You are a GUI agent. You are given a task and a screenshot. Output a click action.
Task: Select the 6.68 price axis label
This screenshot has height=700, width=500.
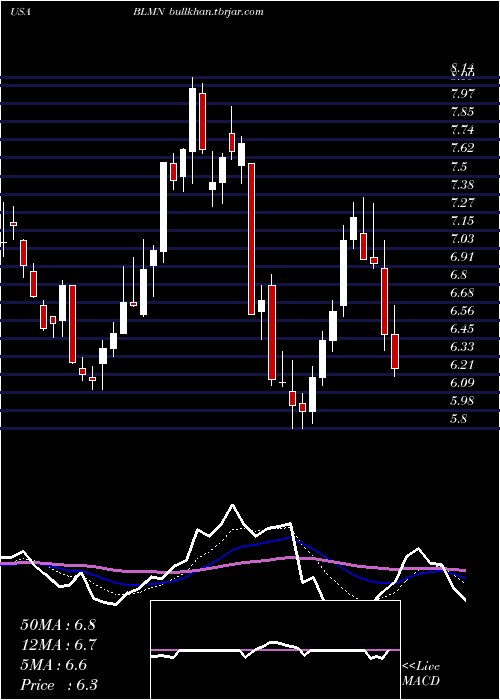tap(462, 292)
